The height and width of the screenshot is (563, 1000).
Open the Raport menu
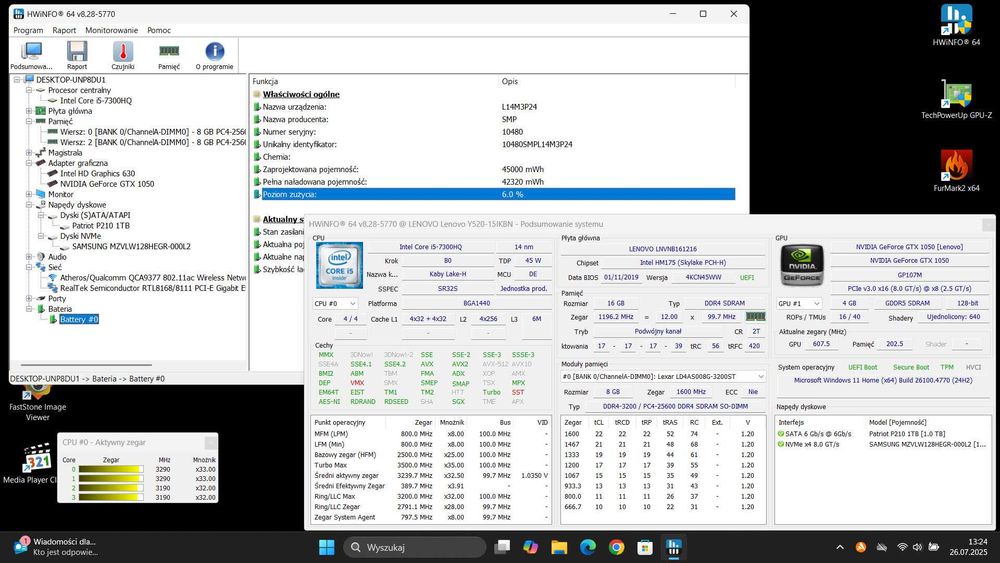(64, 30)
